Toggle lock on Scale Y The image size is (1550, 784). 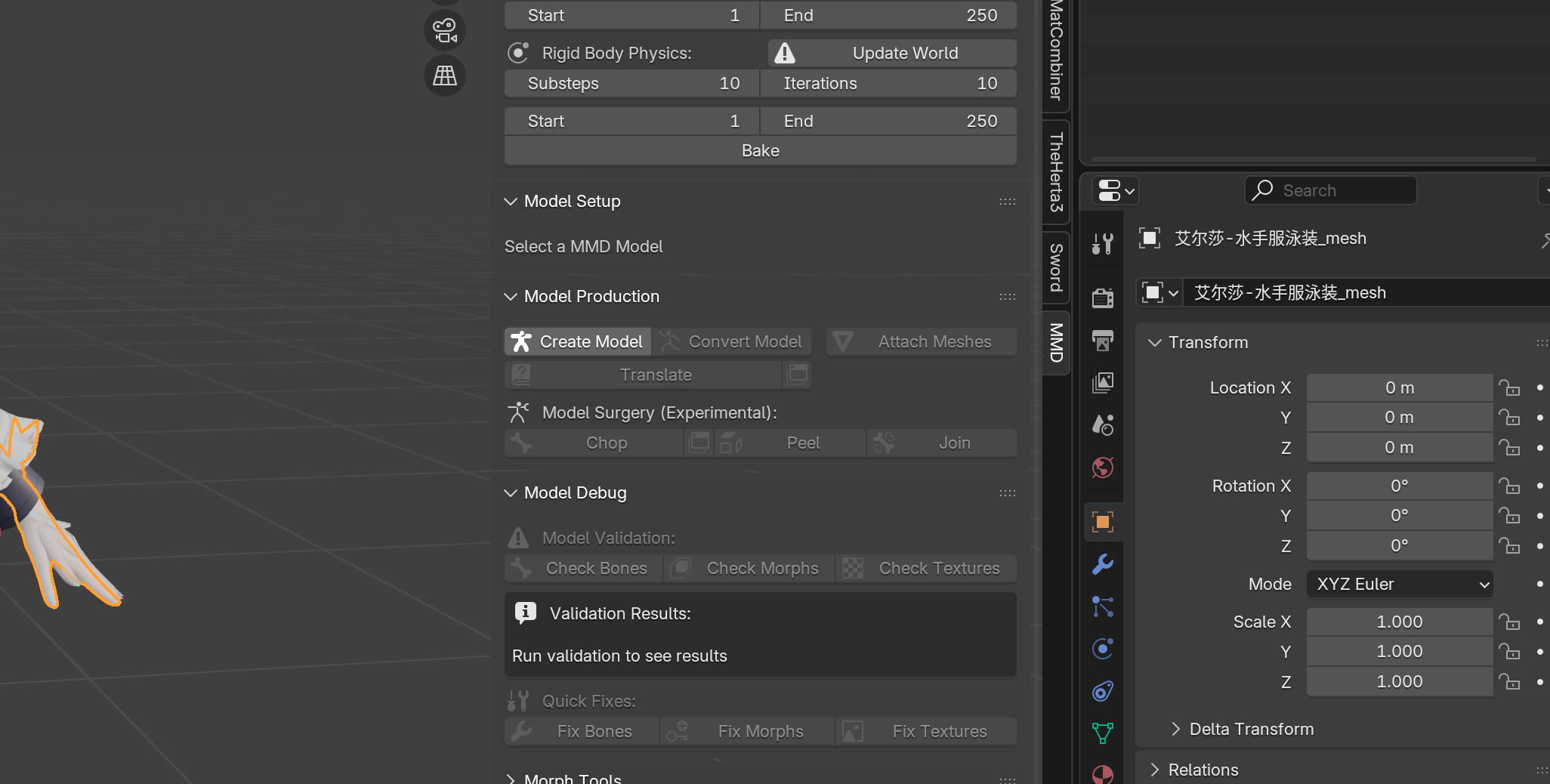1509,652
